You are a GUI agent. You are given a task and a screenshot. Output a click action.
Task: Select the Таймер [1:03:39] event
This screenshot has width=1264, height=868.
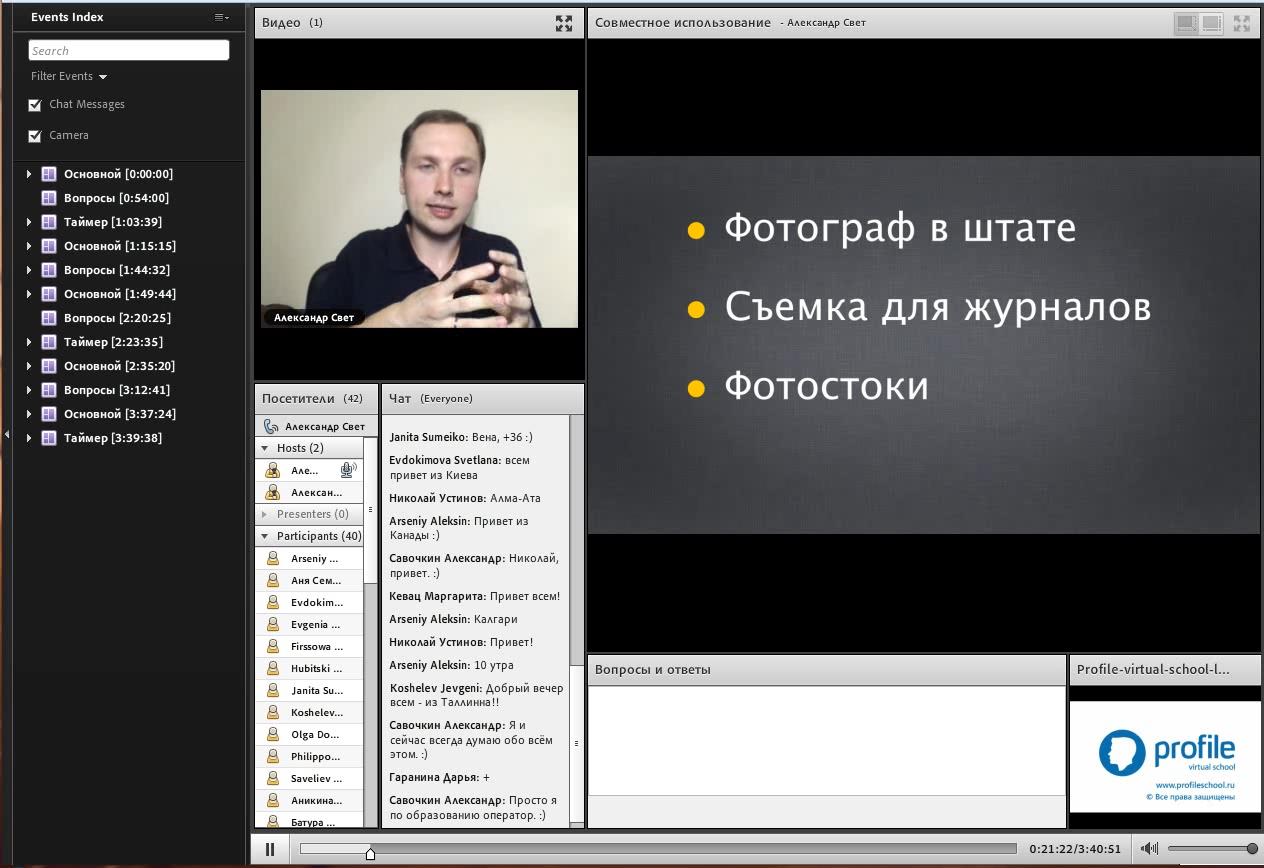pyautogui.click(x=112, y=222)
